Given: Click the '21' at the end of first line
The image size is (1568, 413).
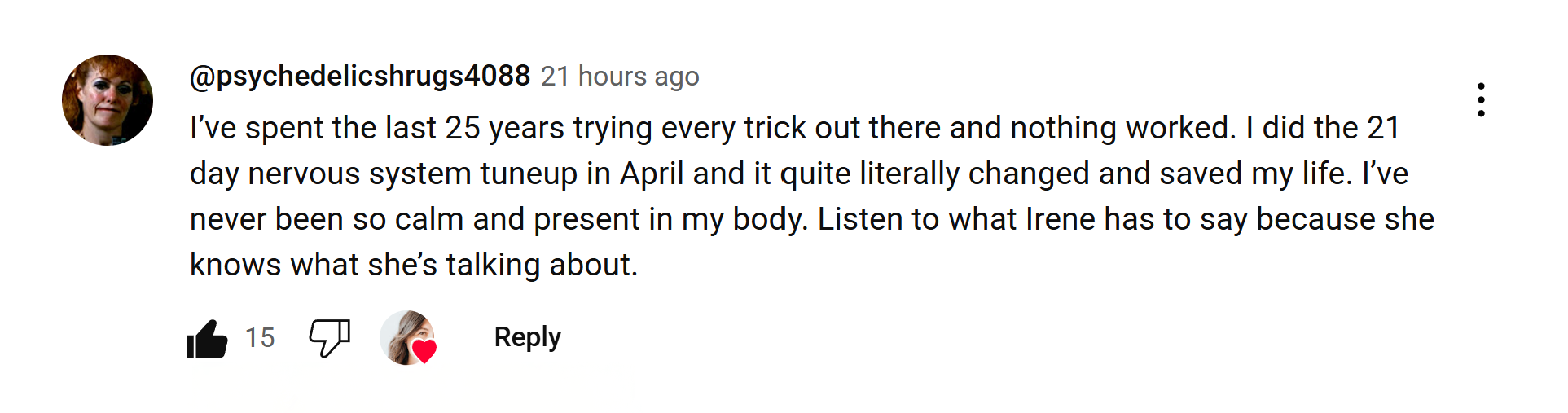Looking at the screenshot, I should click(x=1383, y=128).
